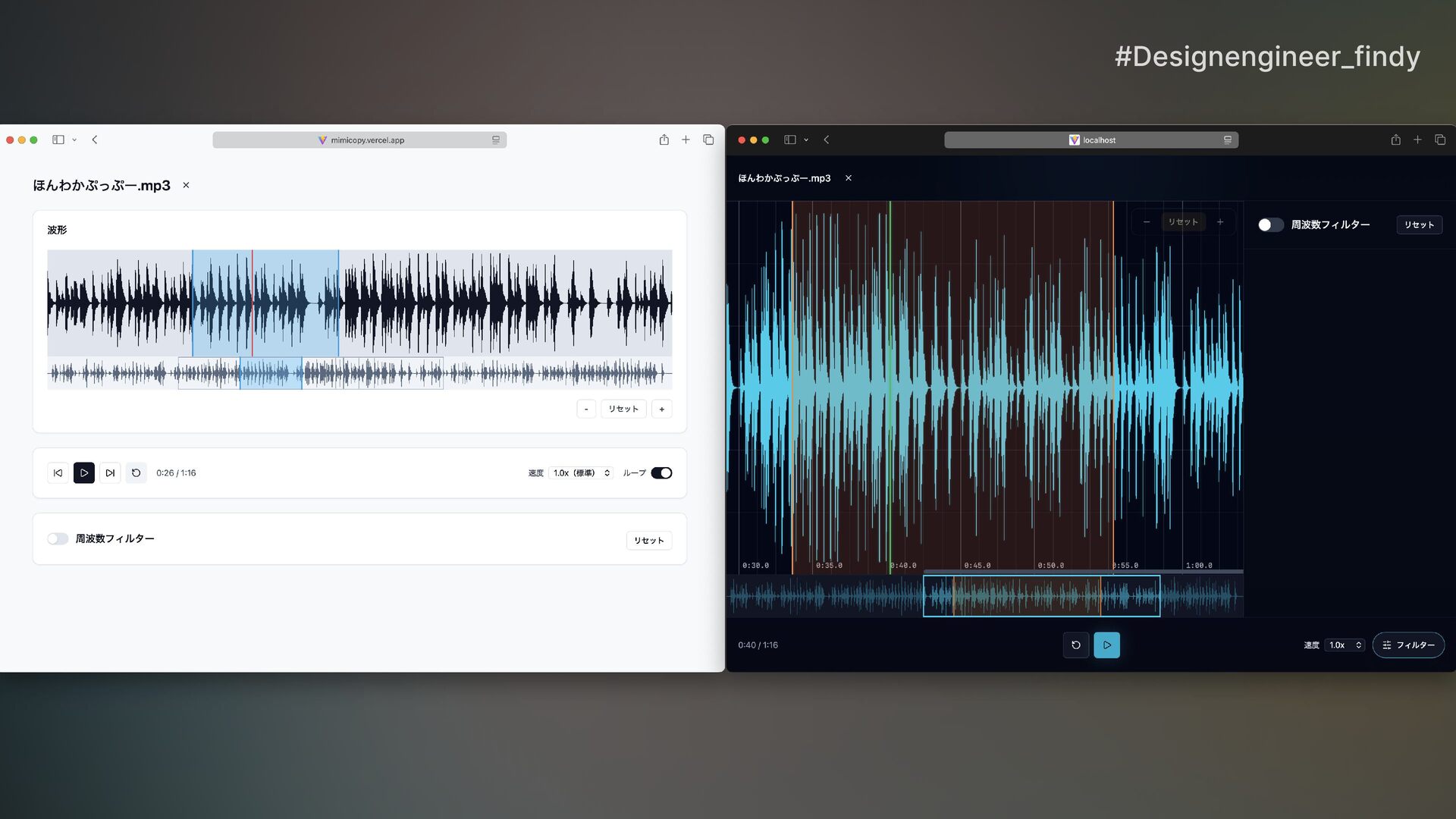This screenshot has height=819, width=1456.
Task: Click skip-to-end button in light player
Action: (110, 473)
